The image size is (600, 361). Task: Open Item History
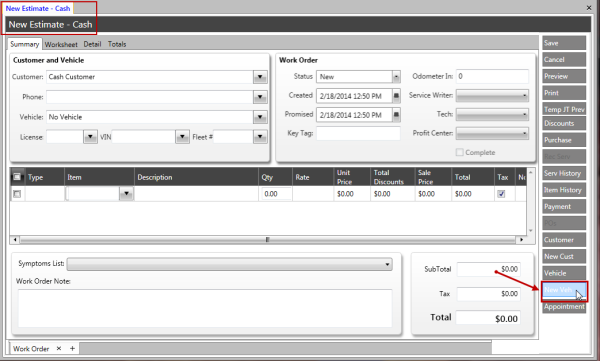point(564,189)
